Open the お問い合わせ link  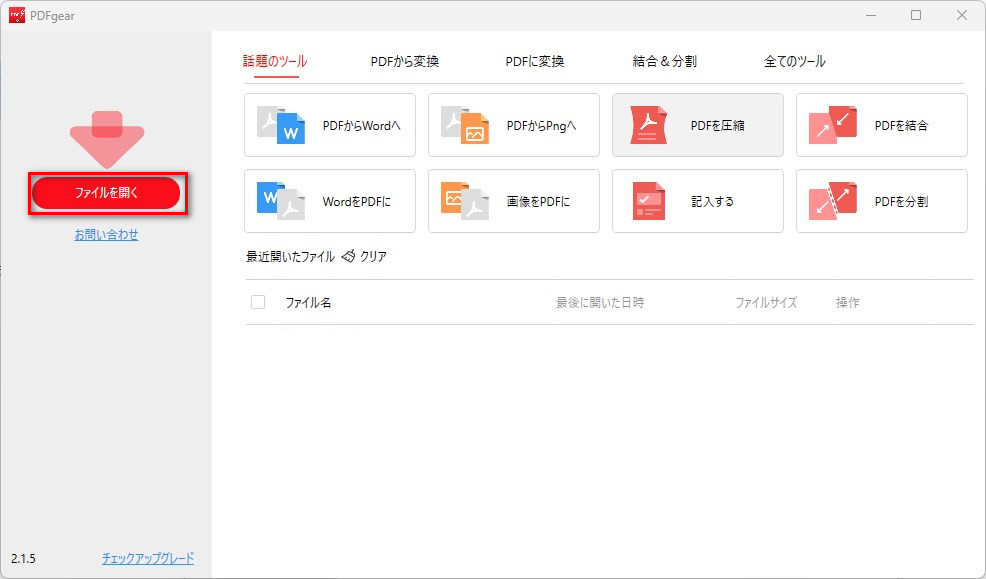click(105, 235)
